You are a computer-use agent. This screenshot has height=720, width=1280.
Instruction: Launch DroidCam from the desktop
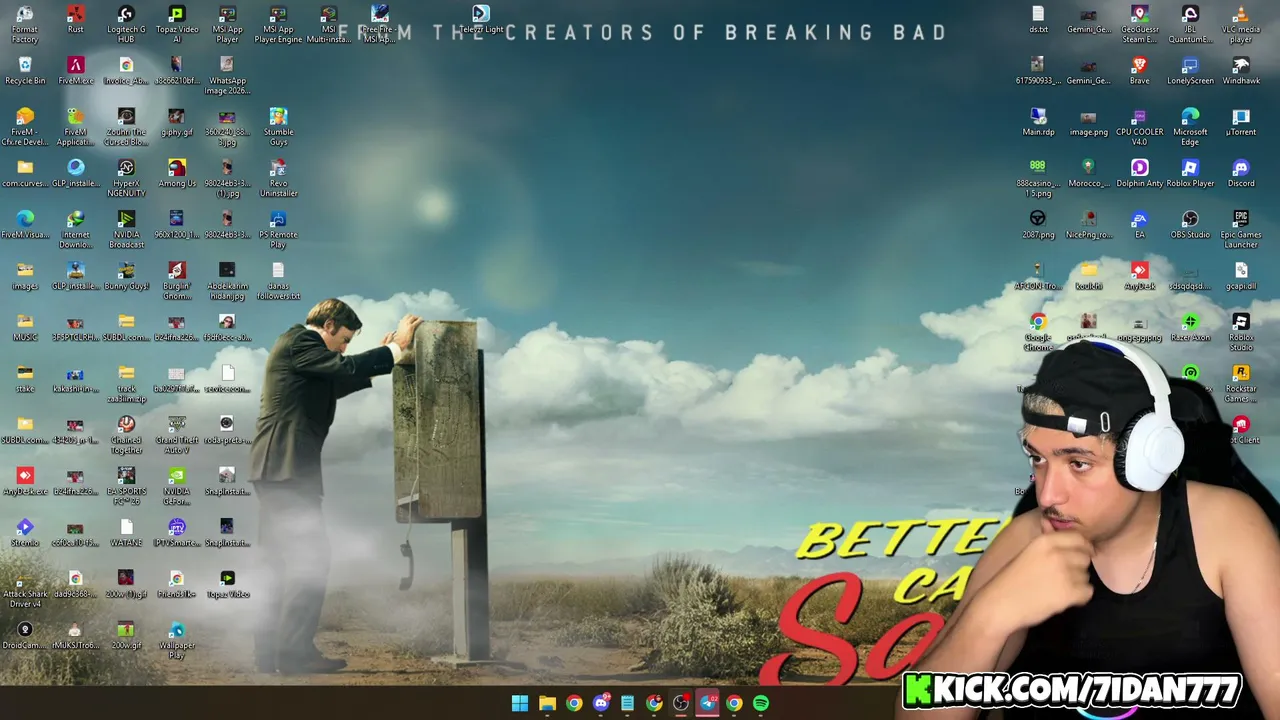(x=25, y=635)
